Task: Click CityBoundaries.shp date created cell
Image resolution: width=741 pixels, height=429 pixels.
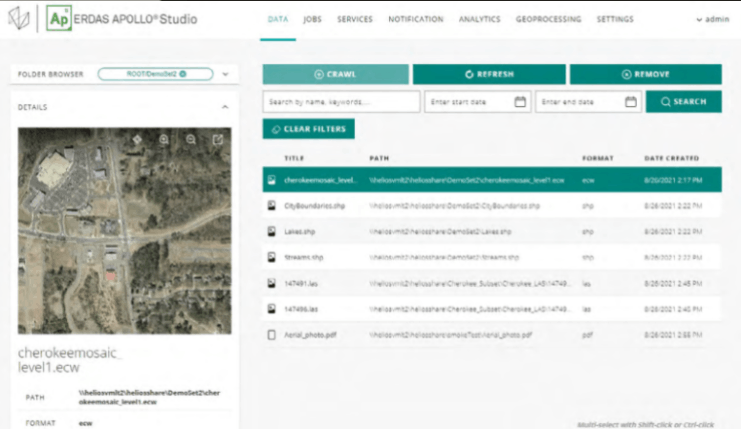Action: (673, 206)
